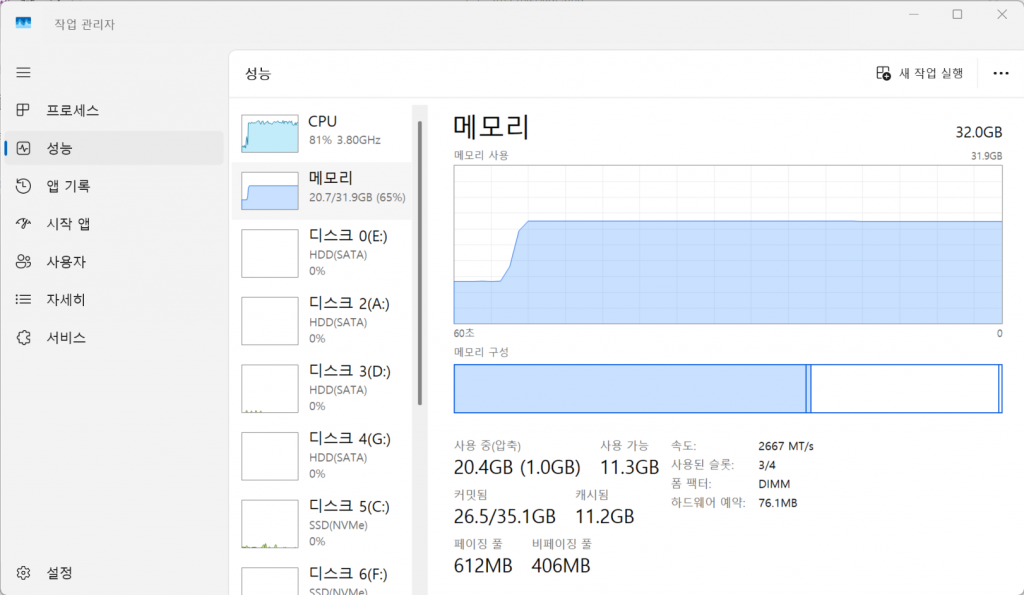Click the 자세히 list icon
This screenshot has height=595, width=1024.
(x=24, y=300)
